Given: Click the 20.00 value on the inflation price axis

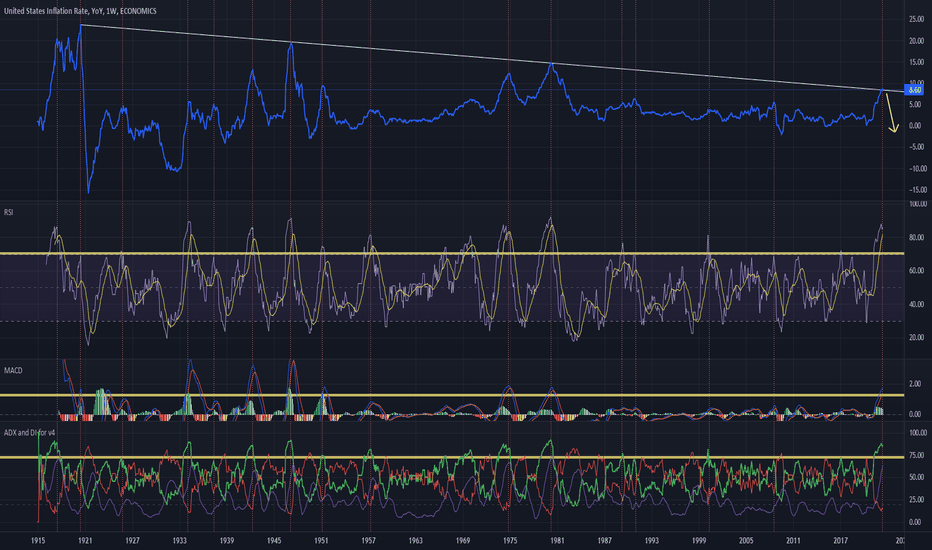Looking at the screenshot, I should click(916, 41).
